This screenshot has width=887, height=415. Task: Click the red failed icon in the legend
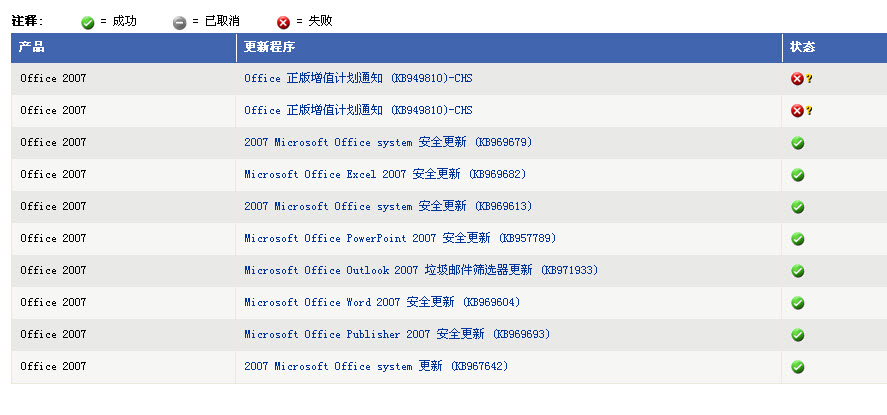tap(283, 22)
